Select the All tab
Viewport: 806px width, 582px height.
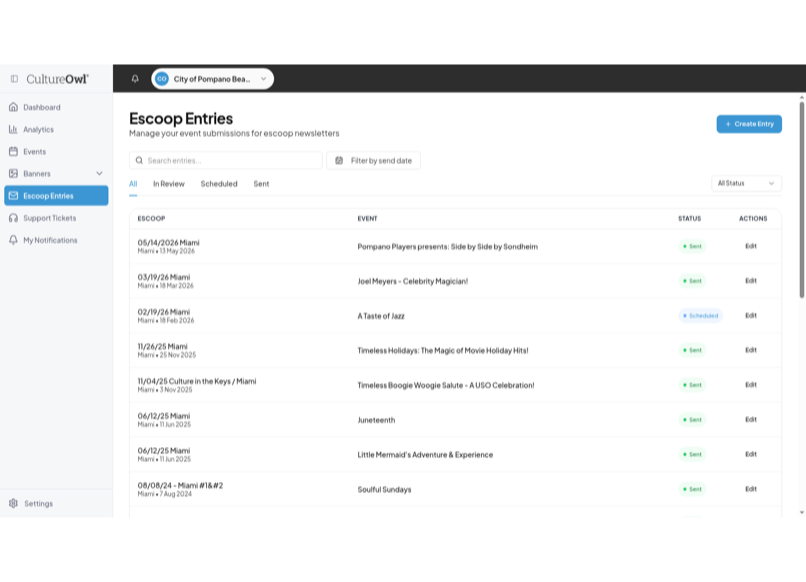click(x=133, y=184)
